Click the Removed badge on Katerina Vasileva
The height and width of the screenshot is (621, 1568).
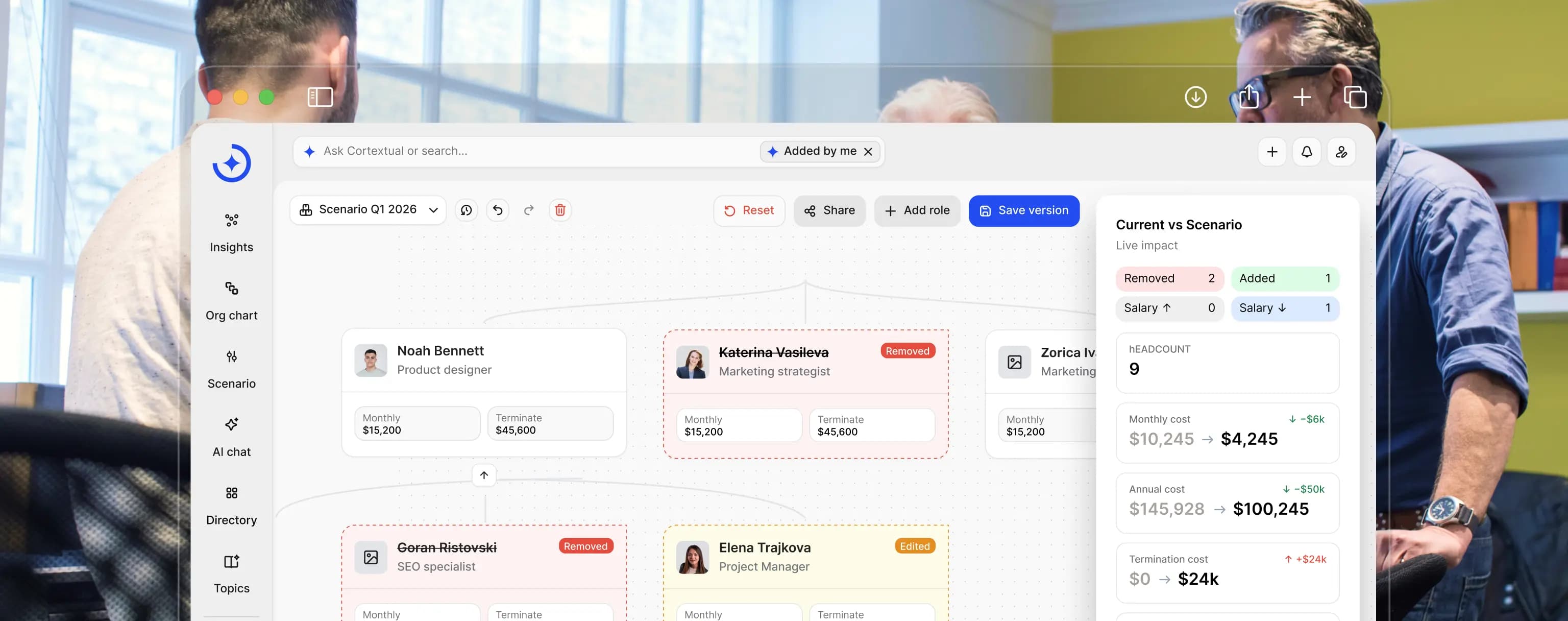[907, 351]
